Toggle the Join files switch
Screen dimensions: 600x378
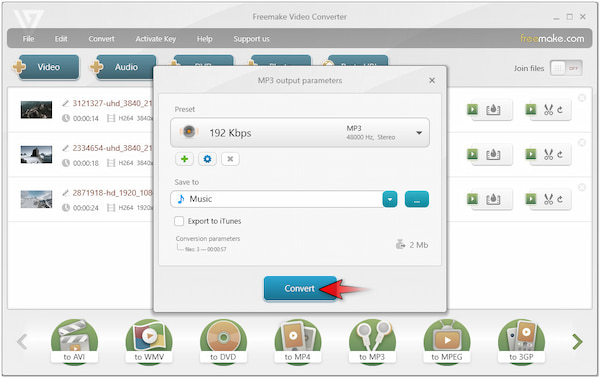click(x=566, y=68)
